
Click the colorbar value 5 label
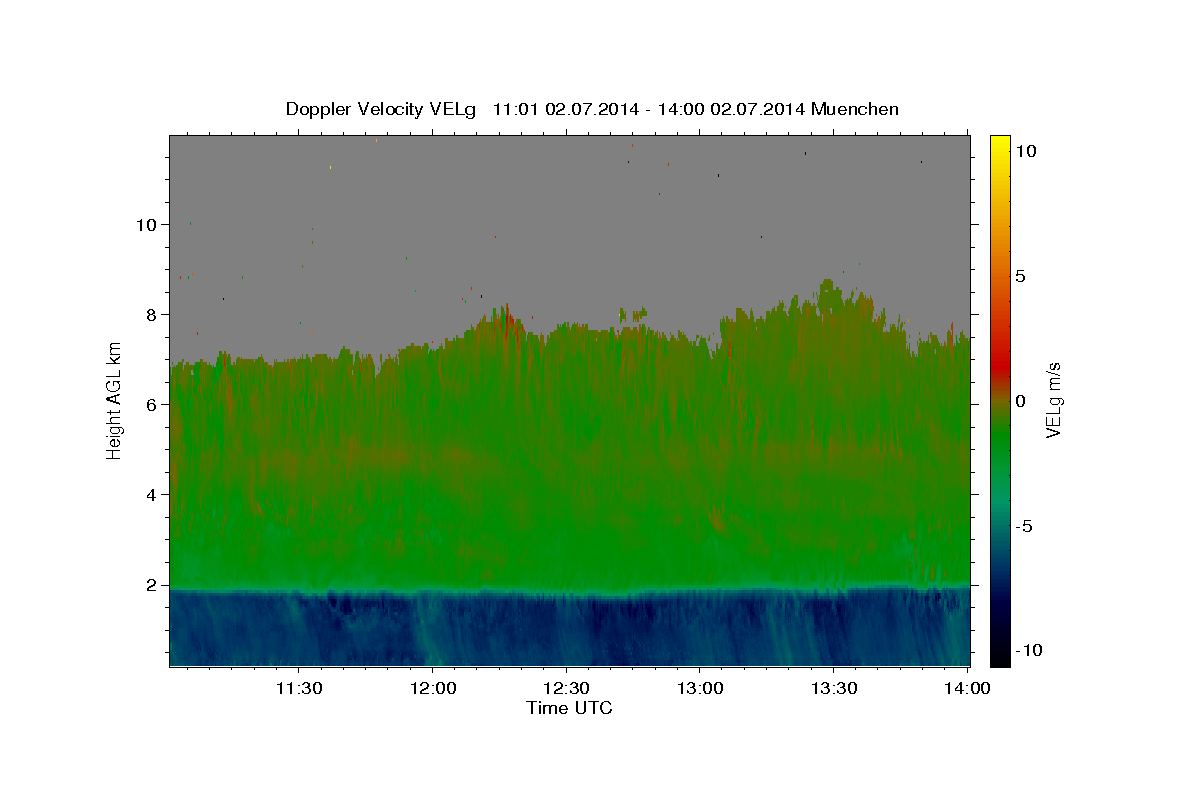pyautogui.click(x=1021, y=276)
